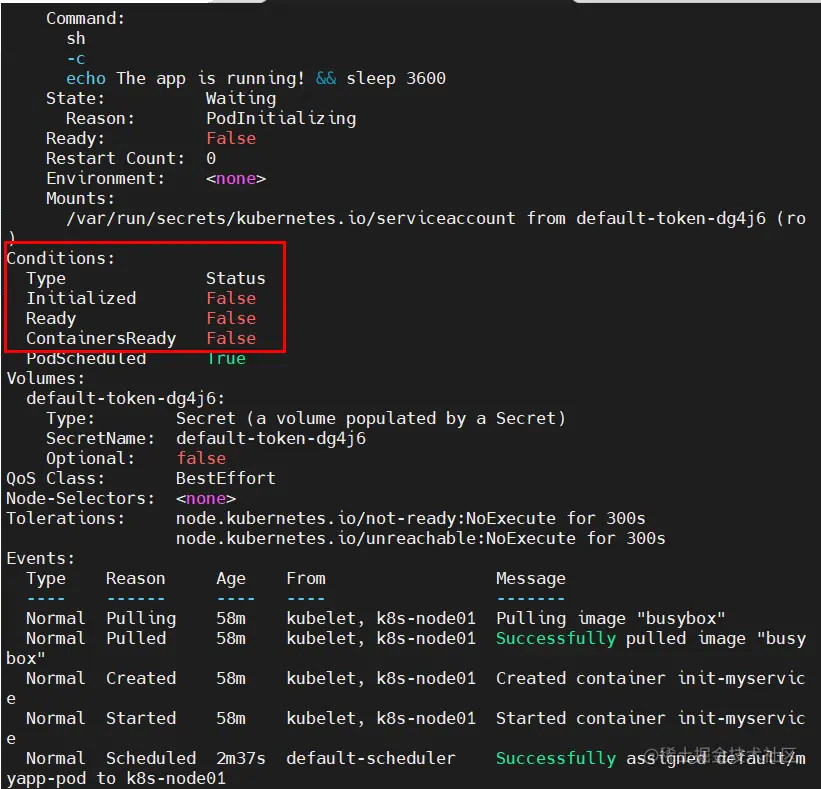This screenshot has height=789, width=821.
Task: Click 'Started container init-myservic' message
Action: [x=650, y=718]
